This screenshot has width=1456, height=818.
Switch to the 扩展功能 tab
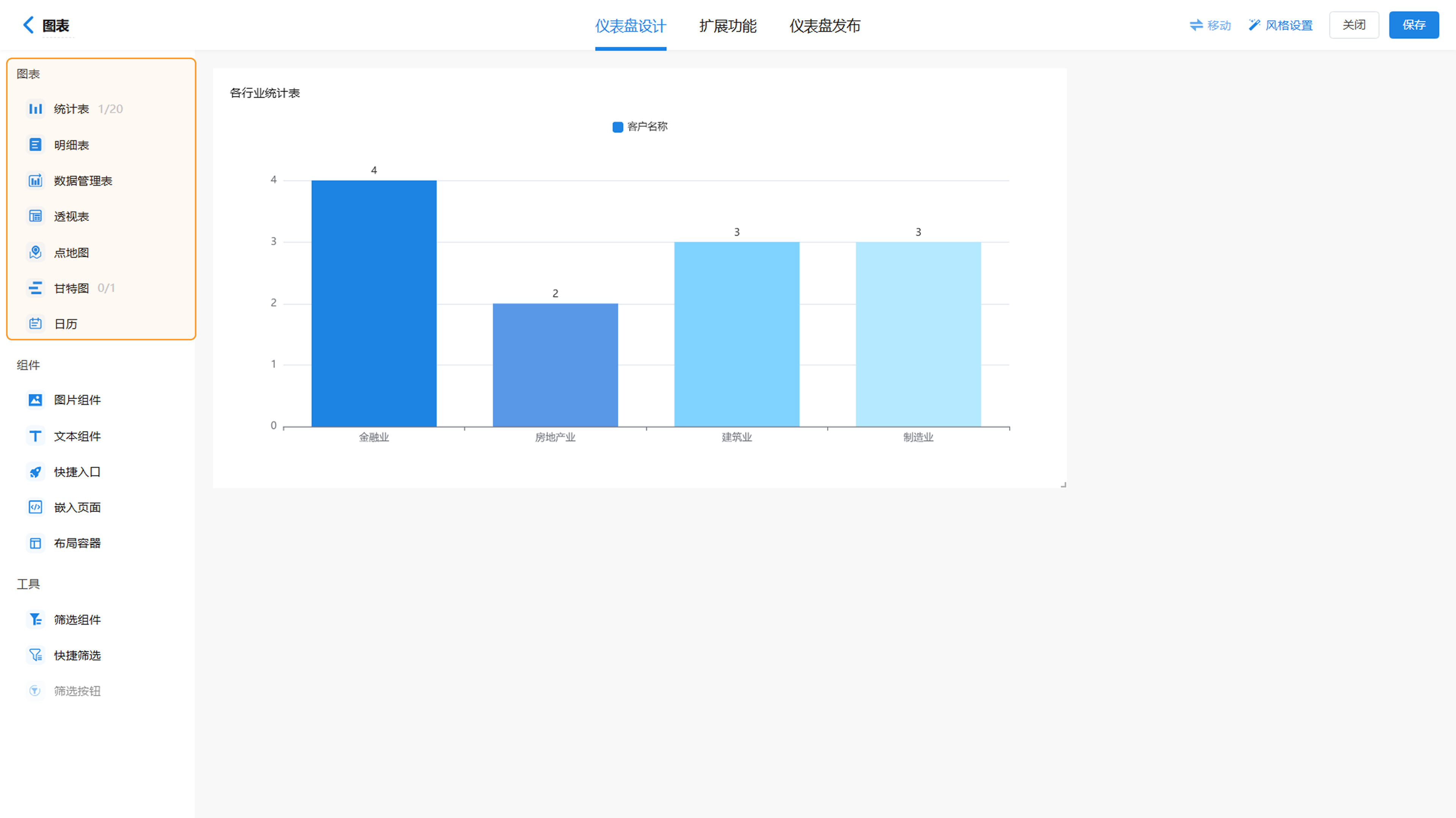pyautogui.click(x=728, y=26)
